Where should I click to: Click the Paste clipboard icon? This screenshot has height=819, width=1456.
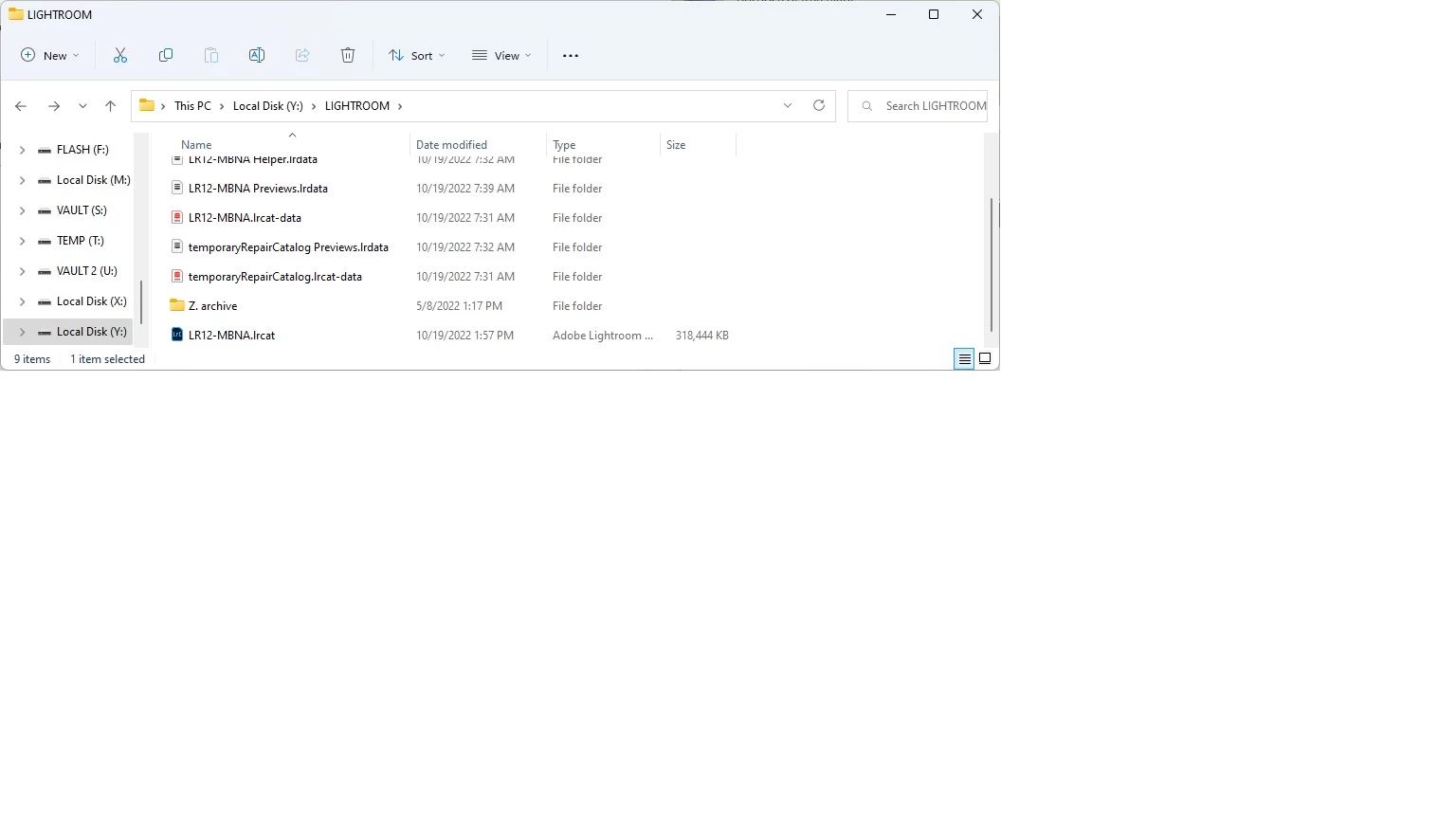point(211,56)
